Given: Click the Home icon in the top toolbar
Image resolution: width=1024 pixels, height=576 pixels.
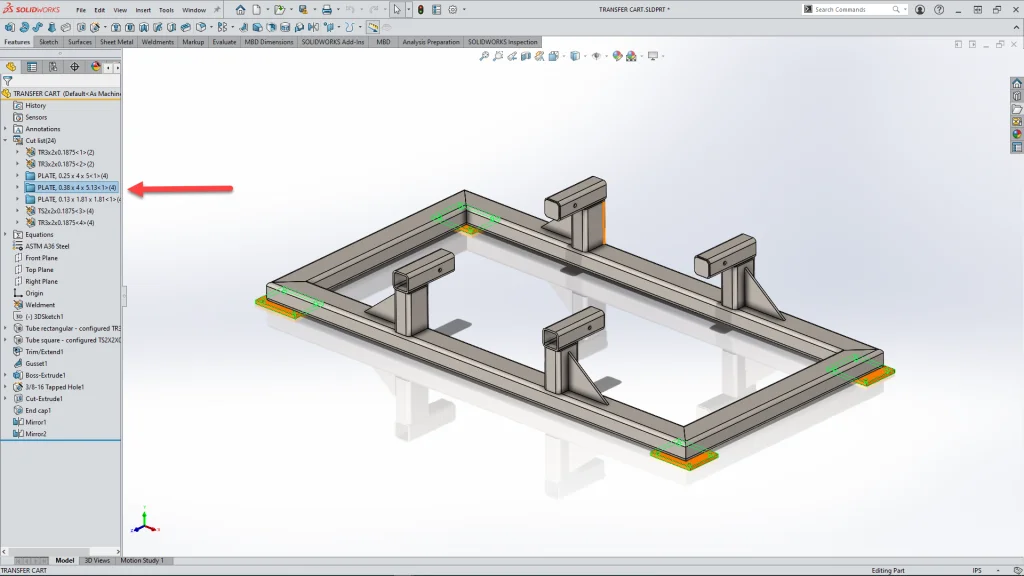Looking at the screenshot, I should click(240, 10).
